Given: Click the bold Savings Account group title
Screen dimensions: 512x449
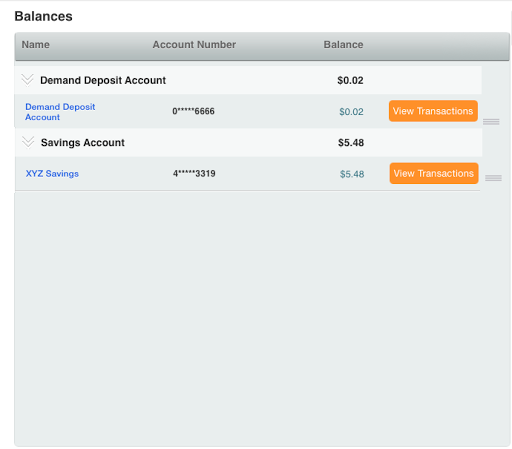Looking at the screenshot, I should (x=83, y=143).
